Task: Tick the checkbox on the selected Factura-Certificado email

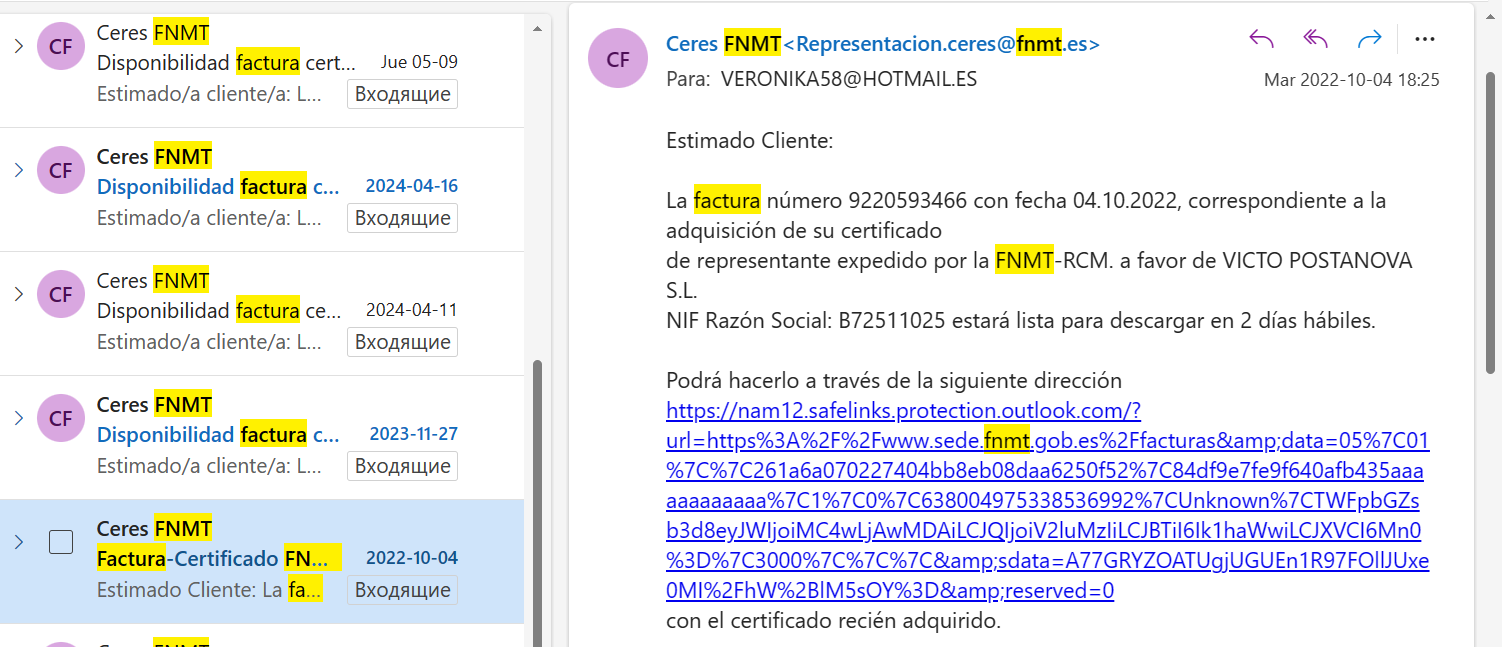Action: click(61, 542)
